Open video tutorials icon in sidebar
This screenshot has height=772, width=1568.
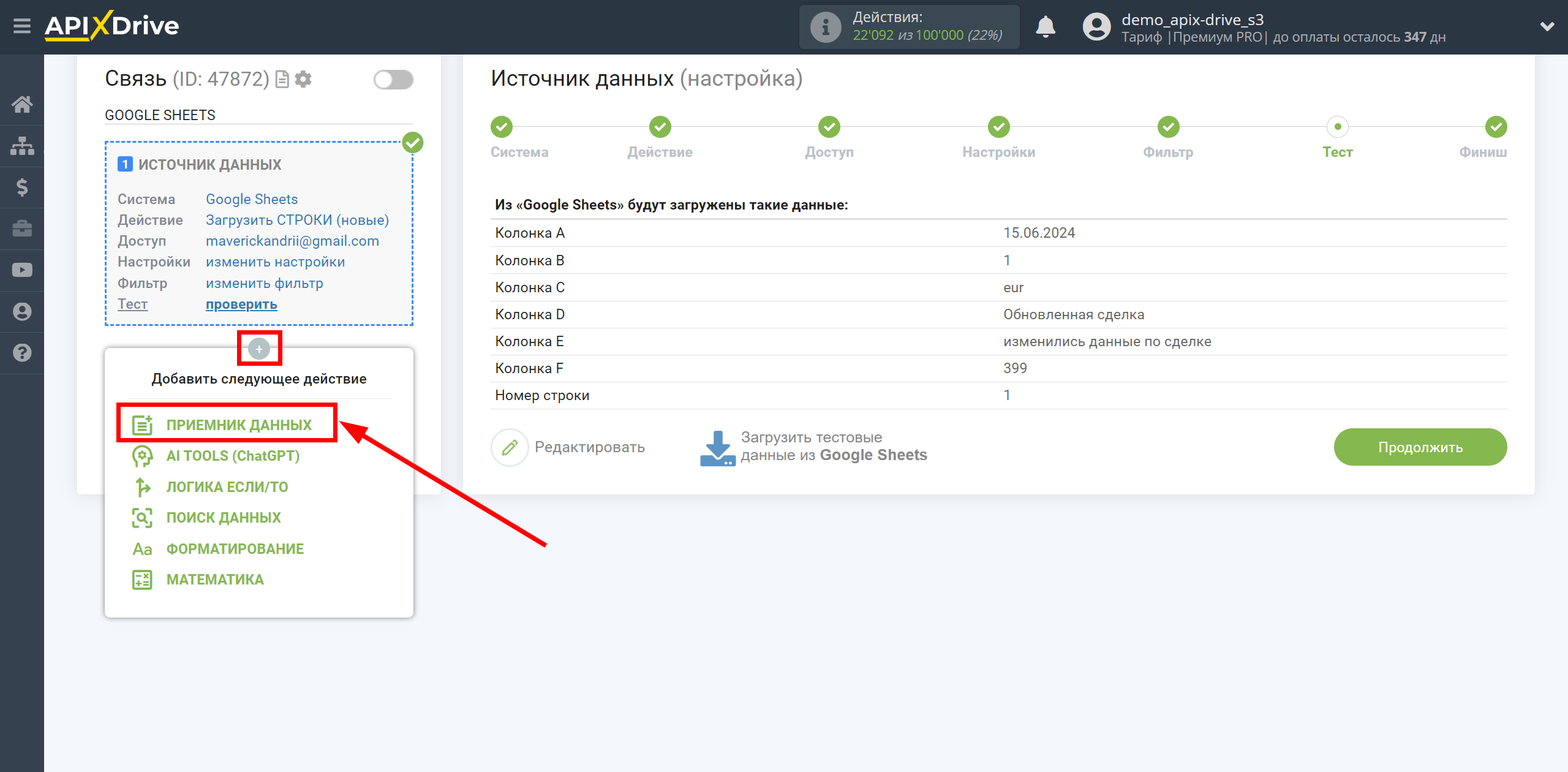(22, 270)
